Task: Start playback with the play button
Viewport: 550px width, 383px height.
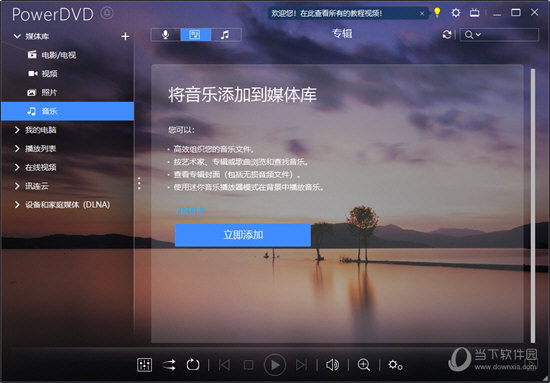Action: pos(275,365)
